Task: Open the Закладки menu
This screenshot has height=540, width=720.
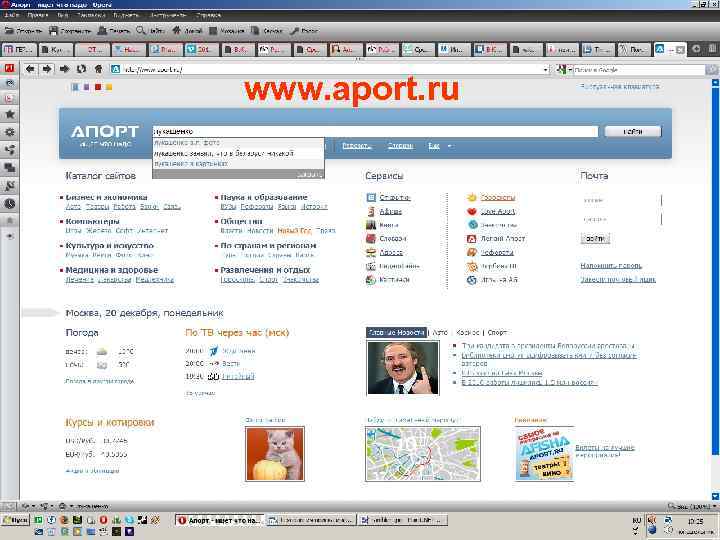Action: click(x=91, y=15)
